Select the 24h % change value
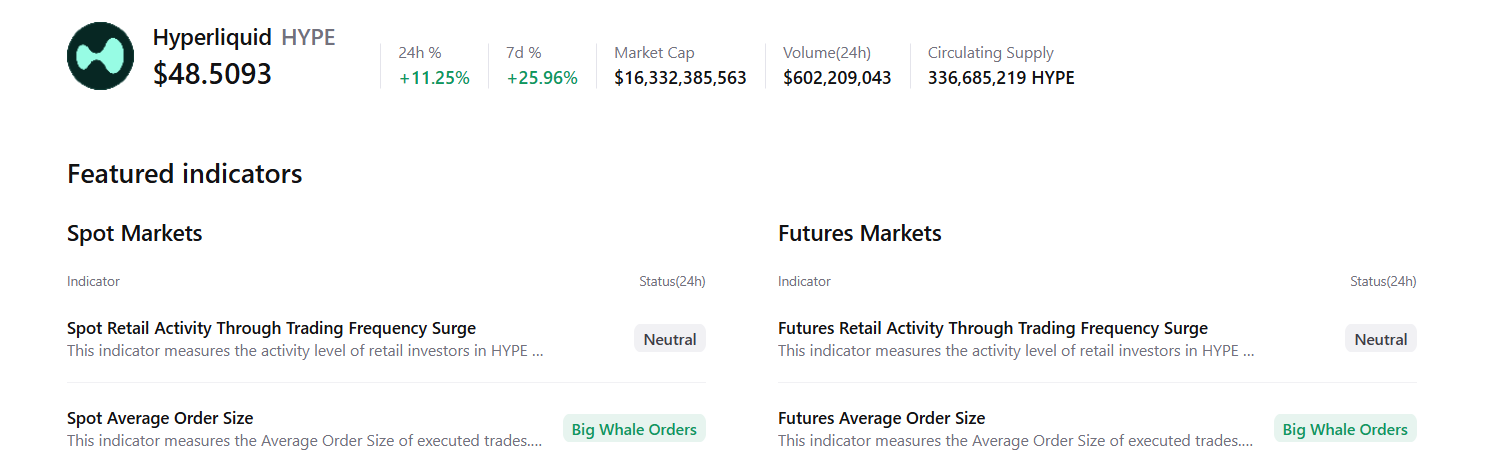 (434, 78)
